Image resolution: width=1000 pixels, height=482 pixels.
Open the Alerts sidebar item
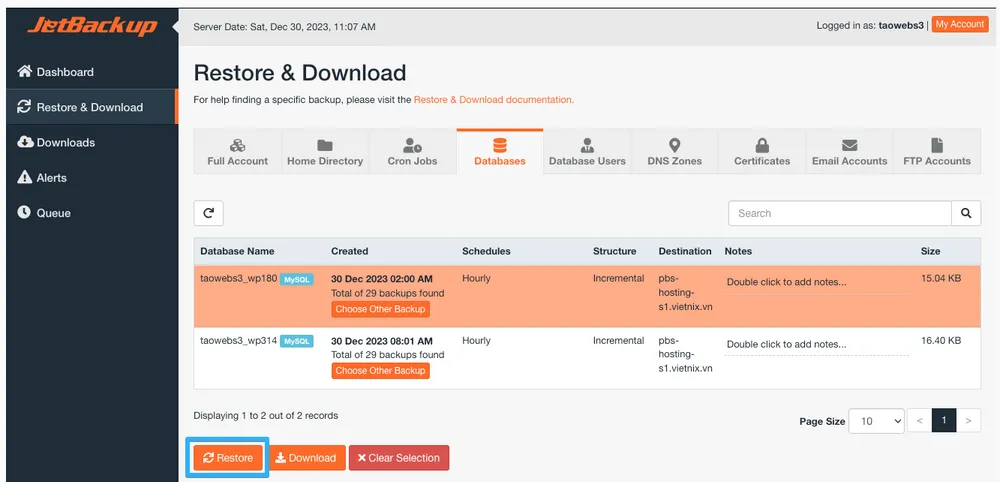coord(51,178)
